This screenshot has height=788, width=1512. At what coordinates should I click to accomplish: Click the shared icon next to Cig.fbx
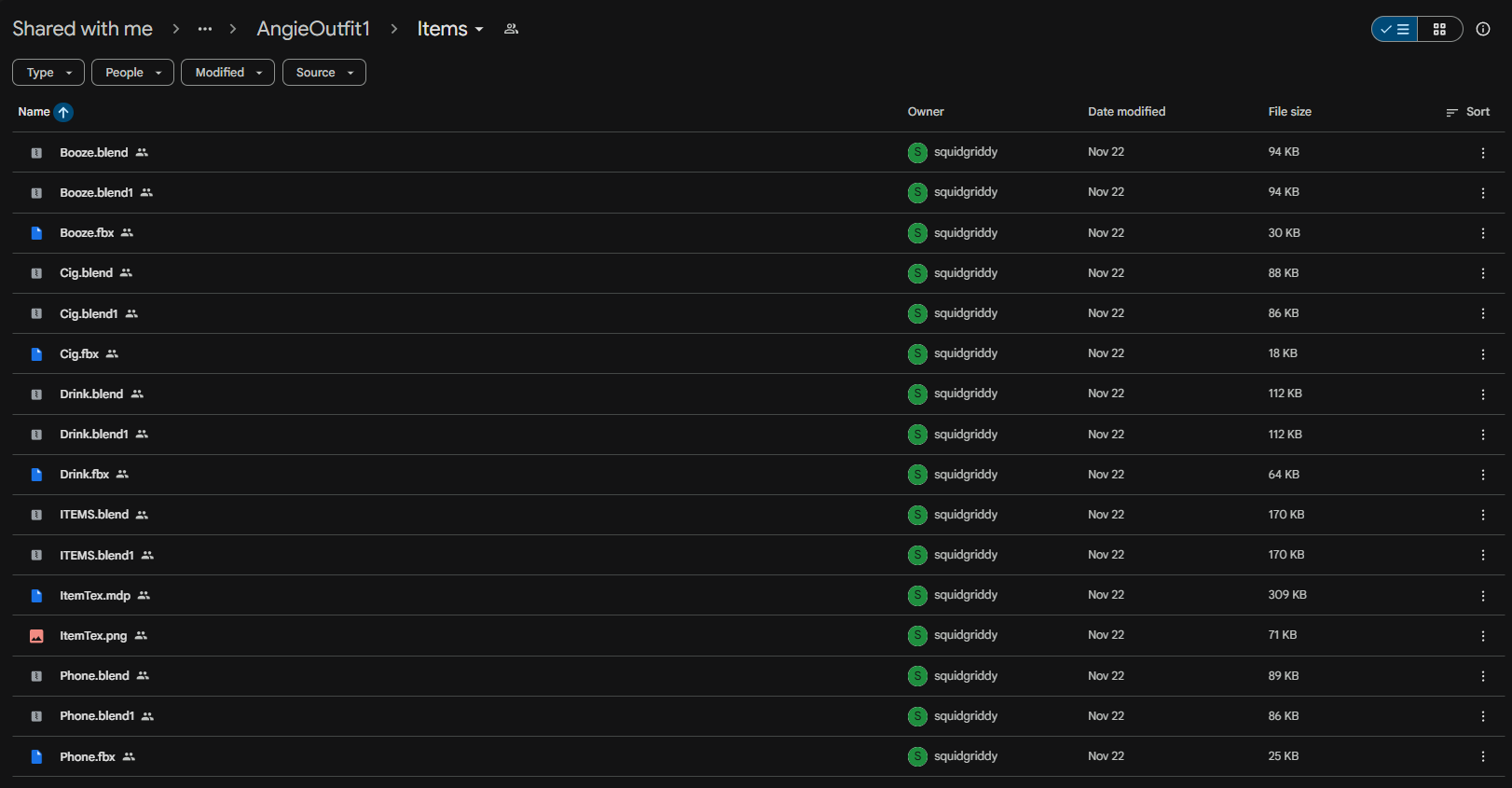112,354
